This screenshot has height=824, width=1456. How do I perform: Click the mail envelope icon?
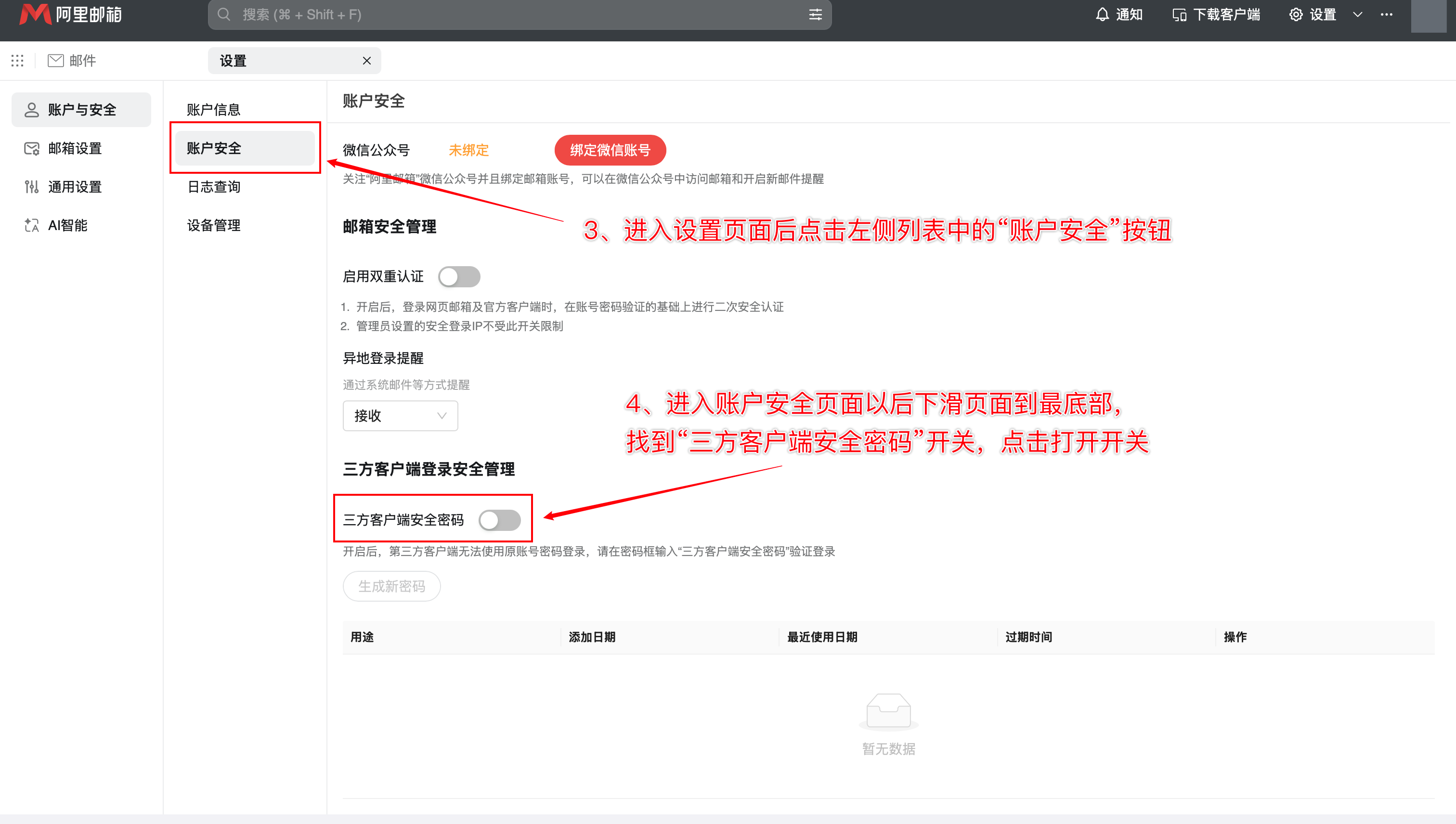pos(55,61)
